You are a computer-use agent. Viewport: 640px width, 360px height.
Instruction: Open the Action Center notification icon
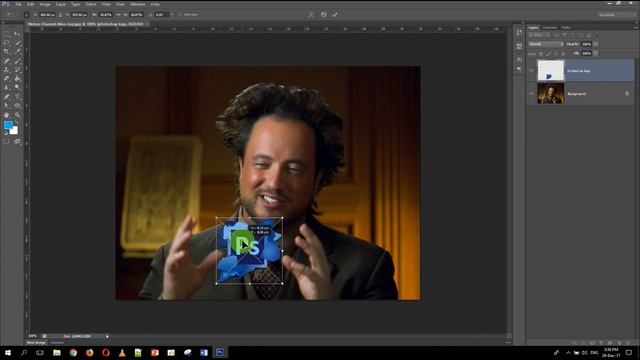[x=629, y=352]
